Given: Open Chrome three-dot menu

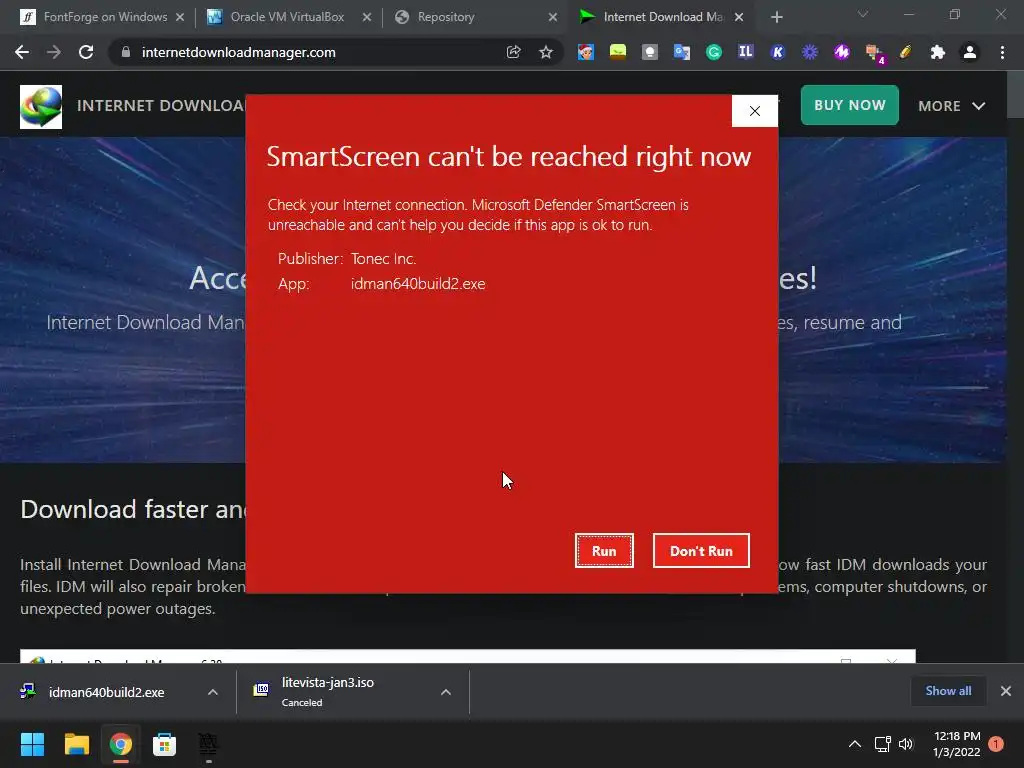Looking at the screenshot, I should click(1002, 52).
